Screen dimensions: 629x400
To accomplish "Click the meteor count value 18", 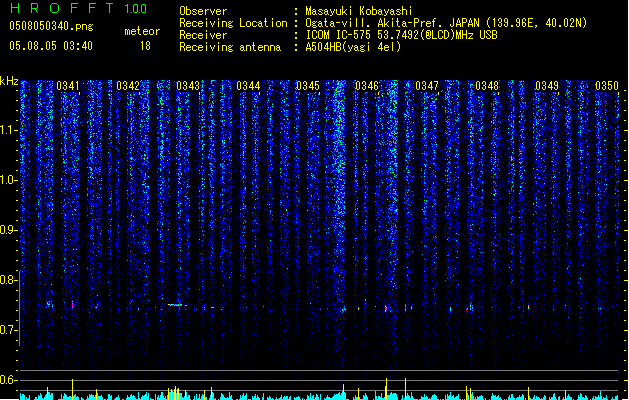I will pyautogui.click(x=145, y=46).
